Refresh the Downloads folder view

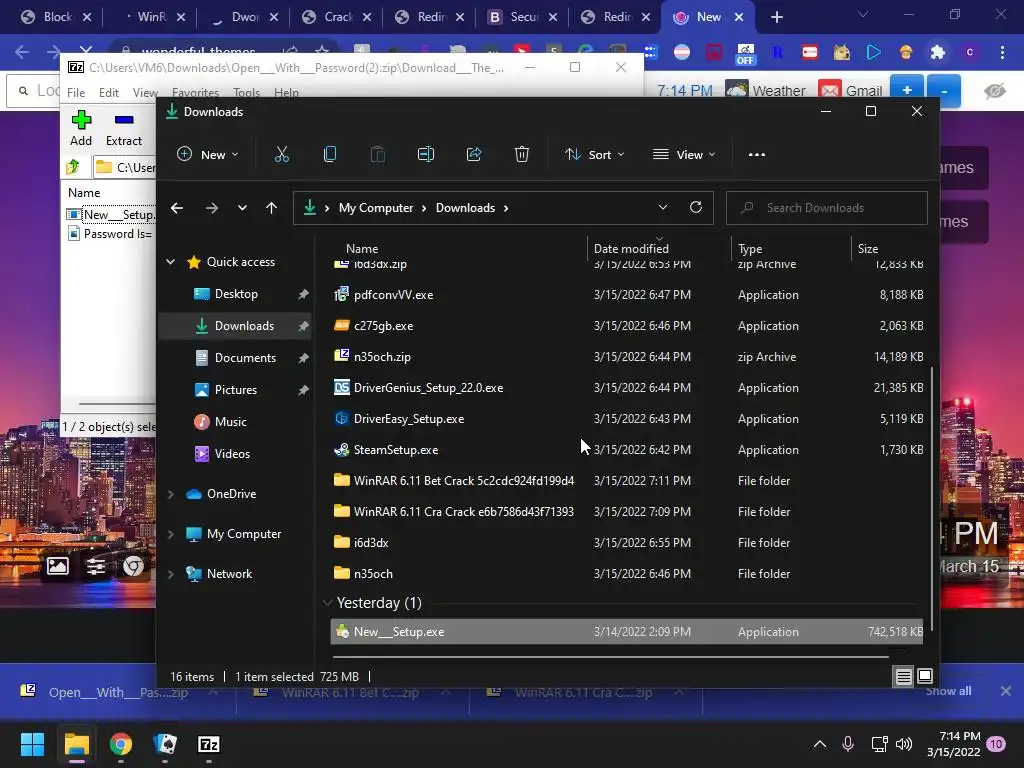tap(696, 208)
